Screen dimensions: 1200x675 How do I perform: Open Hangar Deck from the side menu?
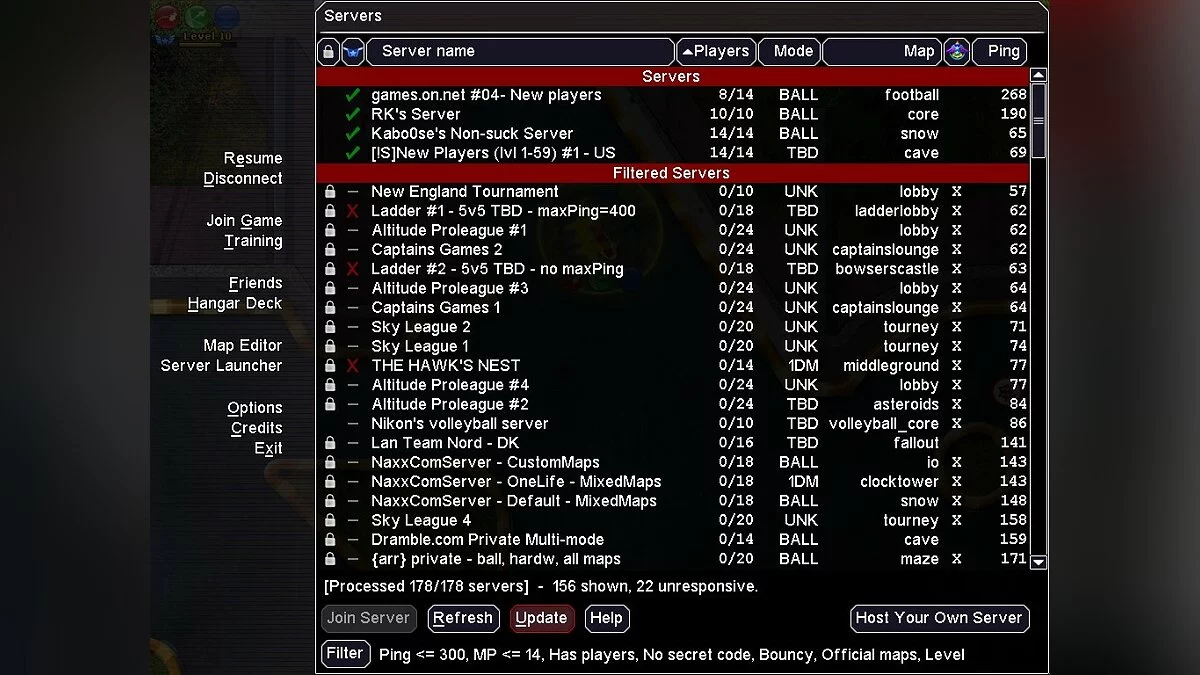(x=235, y=304)
